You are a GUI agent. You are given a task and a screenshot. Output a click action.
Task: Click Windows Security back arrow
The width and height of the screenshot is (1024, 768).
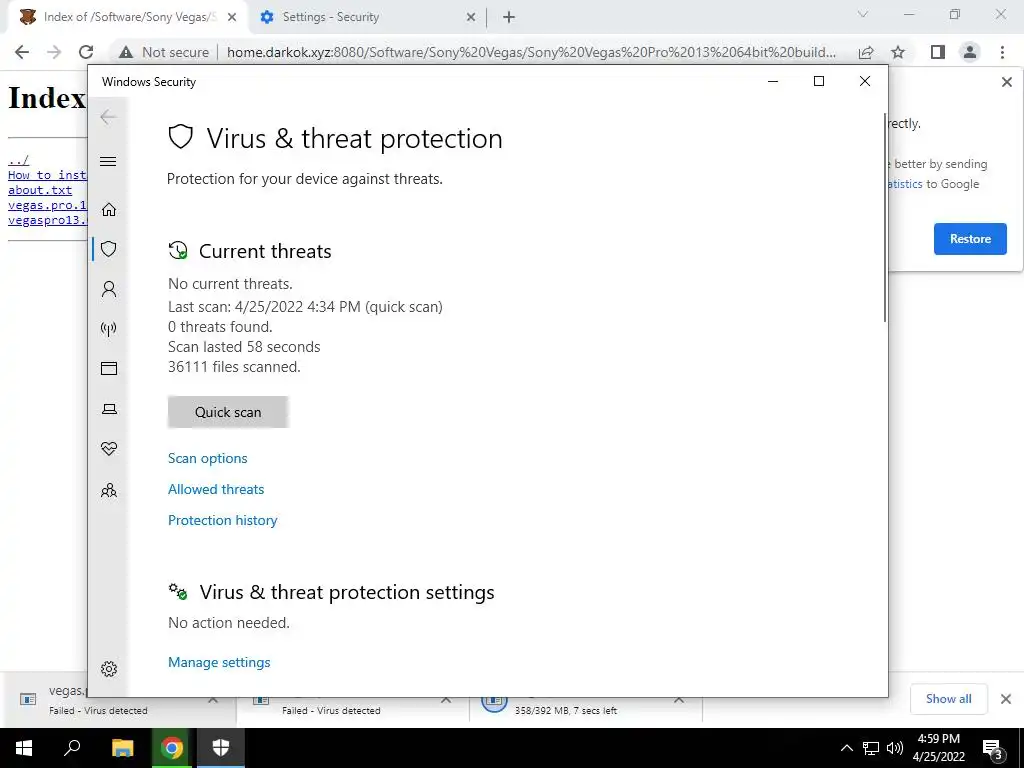(x=108, y=117)
